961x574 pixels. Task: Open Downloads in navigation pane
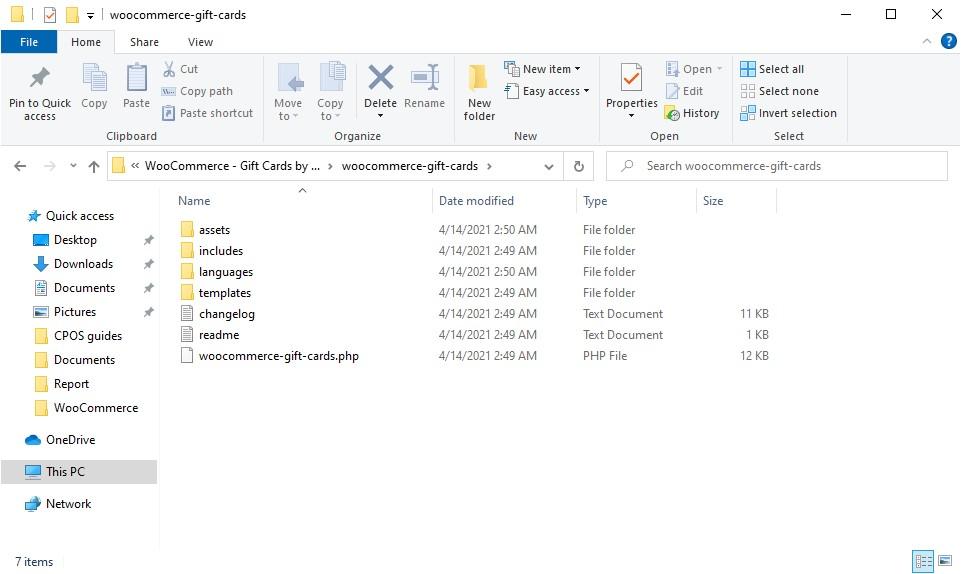83,264
